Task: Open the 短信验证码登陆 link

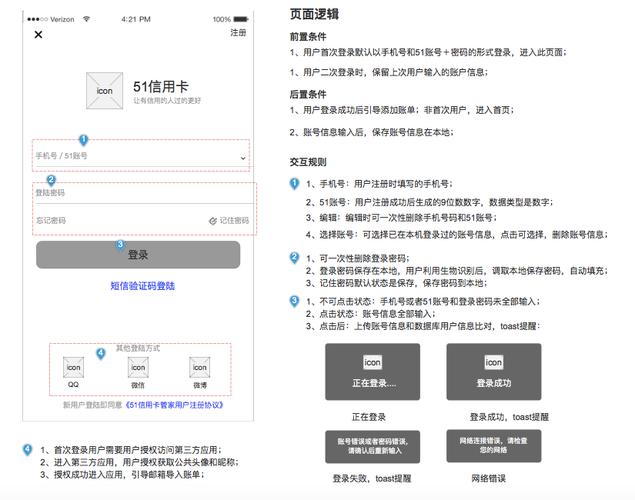Action: coord(142,286)
